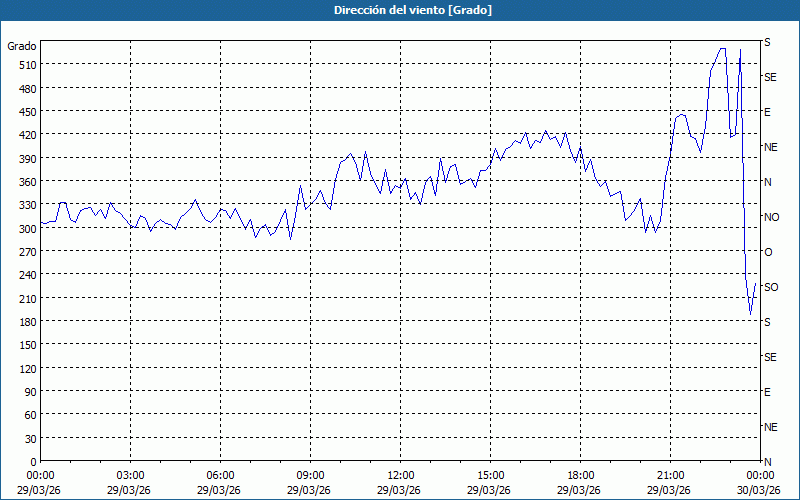Click the 360 degree tick label

[25, 181]
